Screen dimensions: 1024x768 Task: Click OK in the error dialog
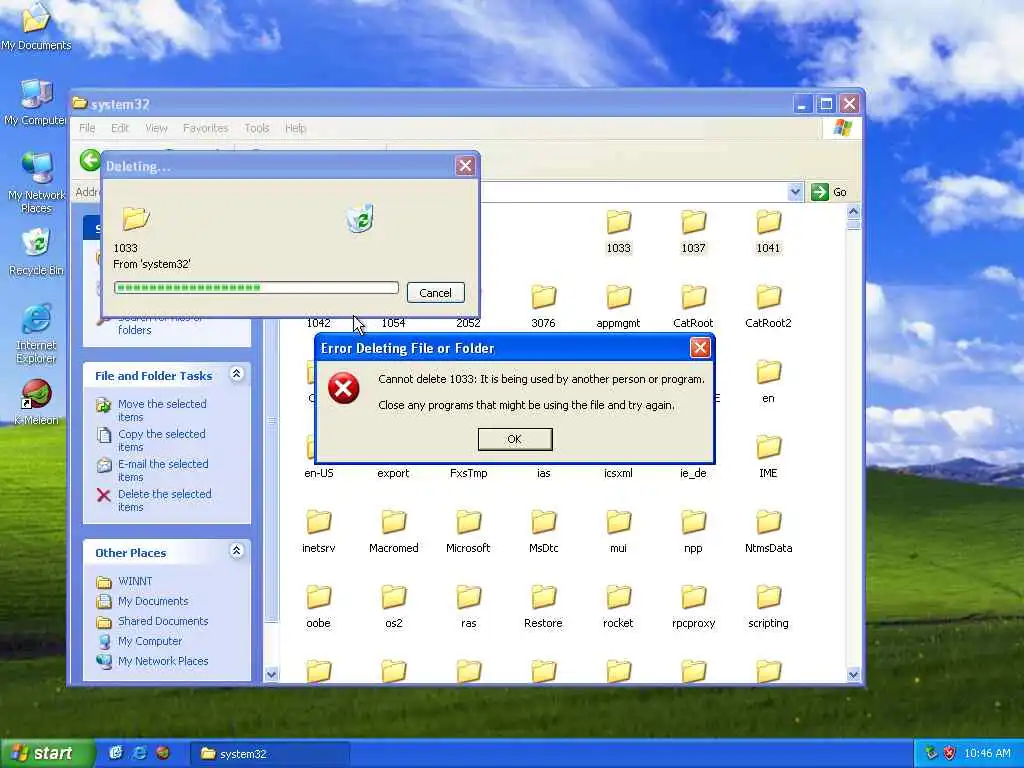[515, 439]
